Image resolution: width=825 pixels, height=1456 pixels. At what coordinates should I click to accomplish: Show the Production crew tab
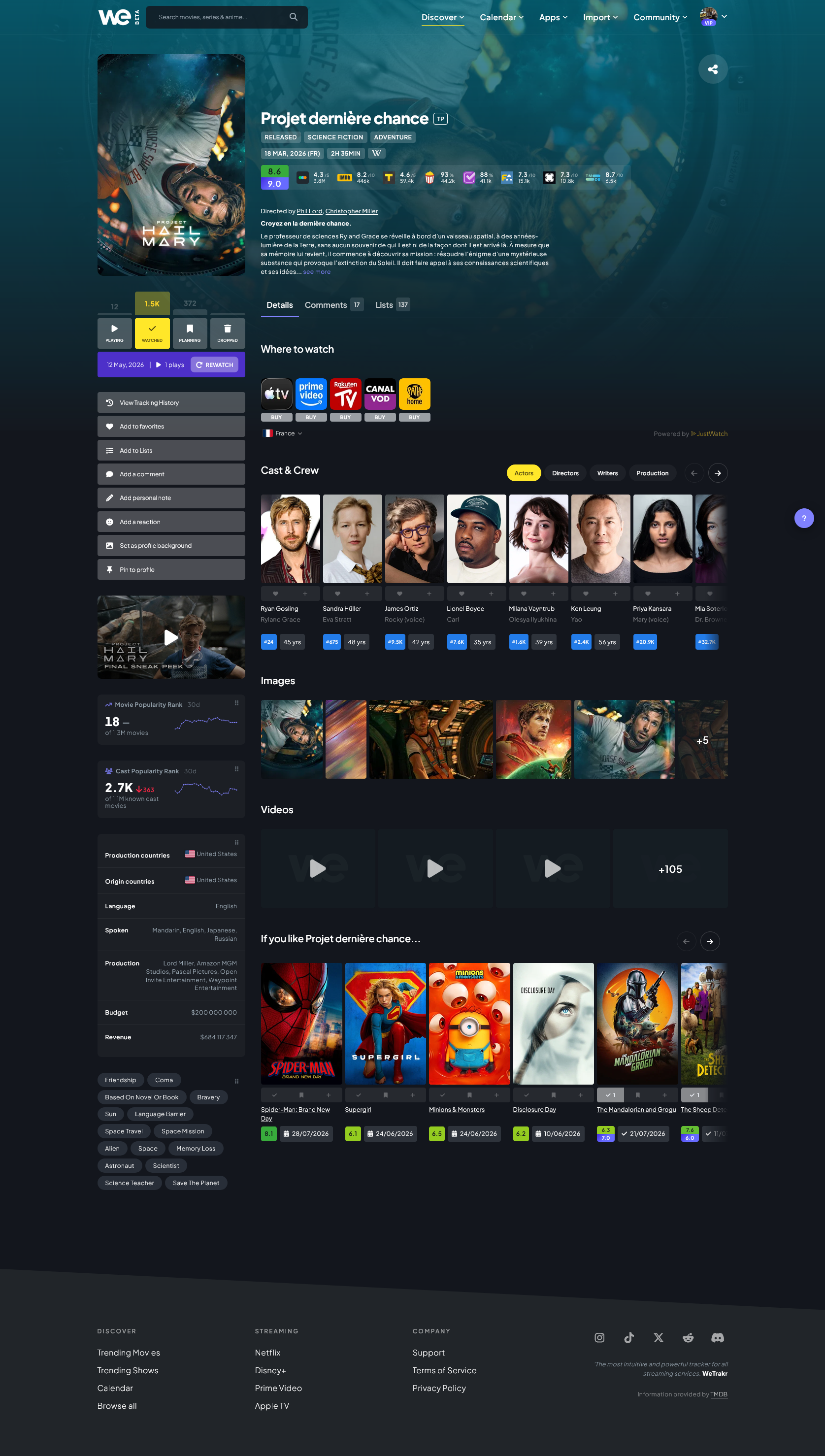point(652,473)
